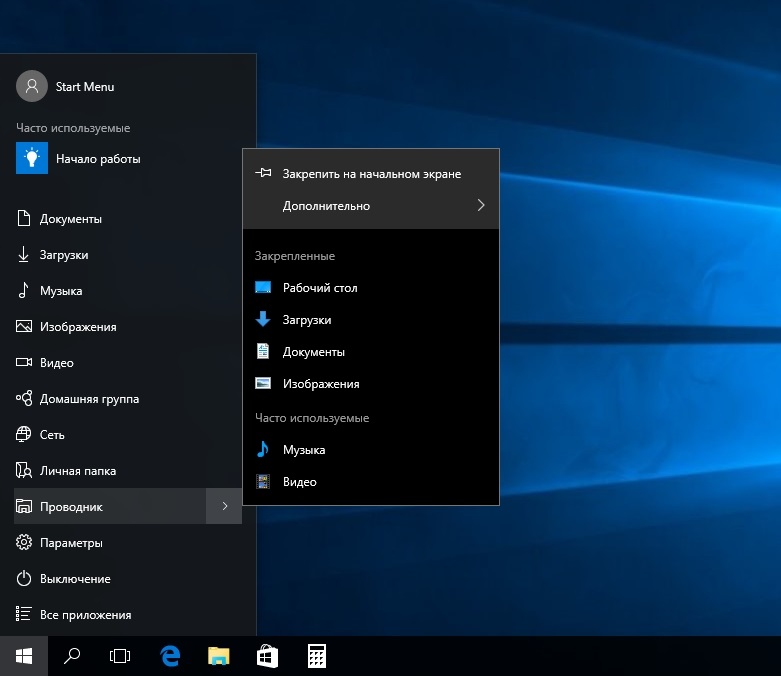Open Search from the taskbar magnifier
Image resolution: width=781 pixels, height=676 pixels.
coord(72,656)
